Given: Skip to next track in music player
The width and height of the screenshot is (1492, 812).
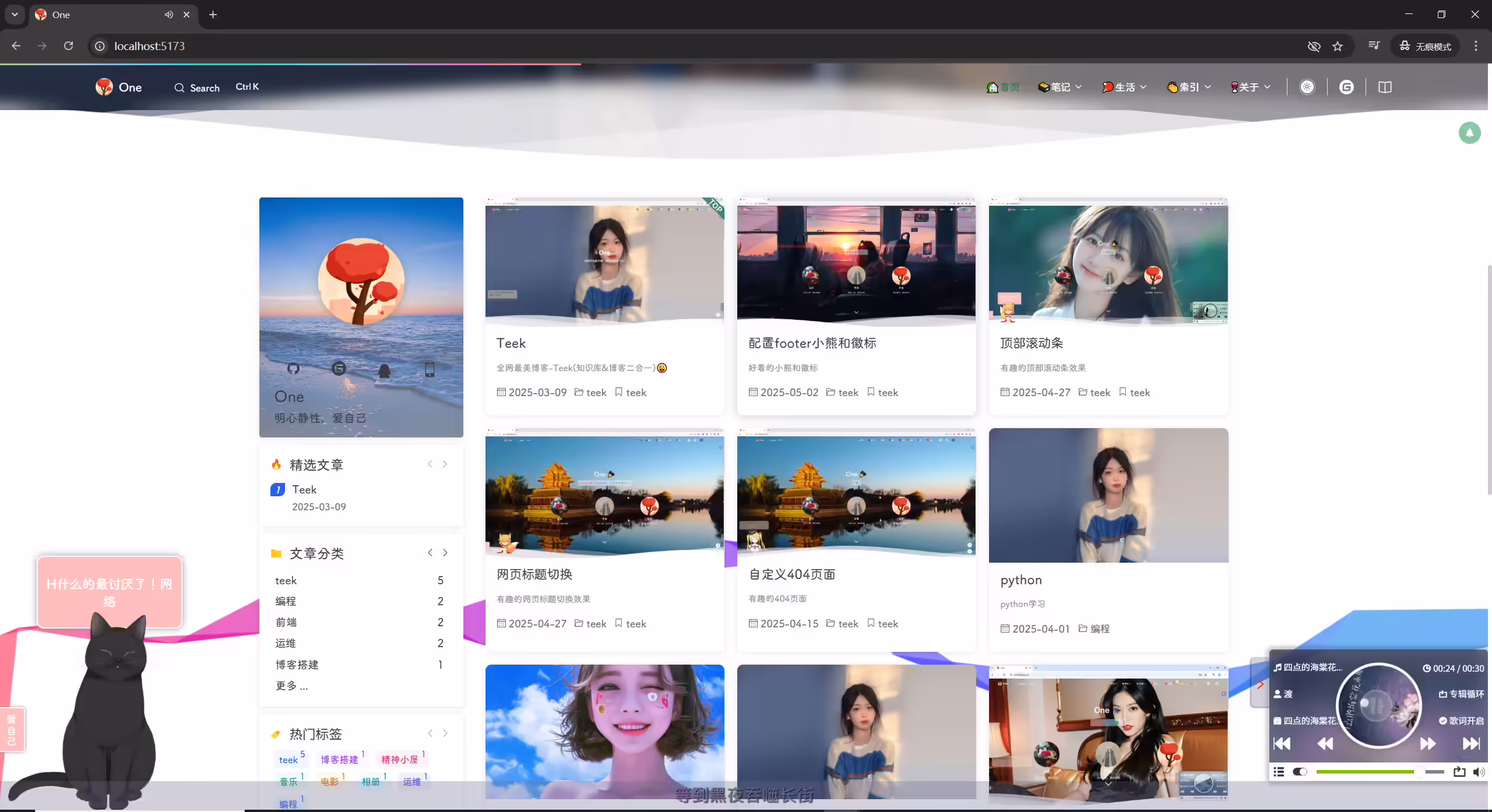Looking at the screenshot, I should [1471, 743].
